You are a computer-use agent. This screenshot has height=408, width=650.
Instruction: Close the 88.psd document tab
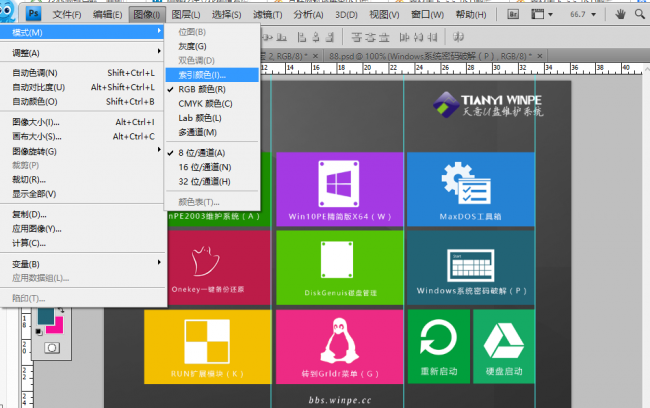[540, 56]
